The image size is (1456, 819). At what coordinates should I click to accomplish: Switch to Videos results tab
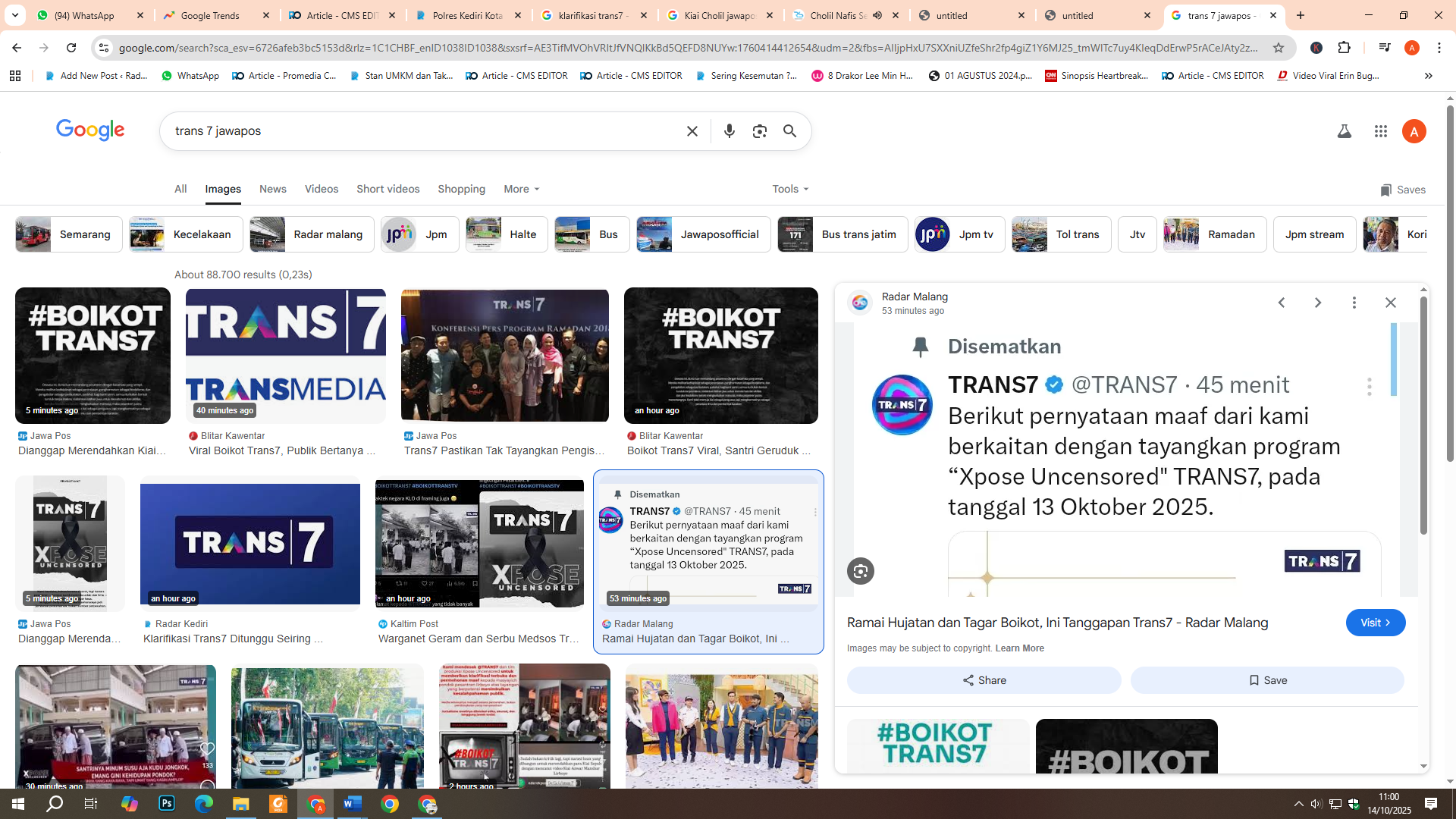pos(322,189)
